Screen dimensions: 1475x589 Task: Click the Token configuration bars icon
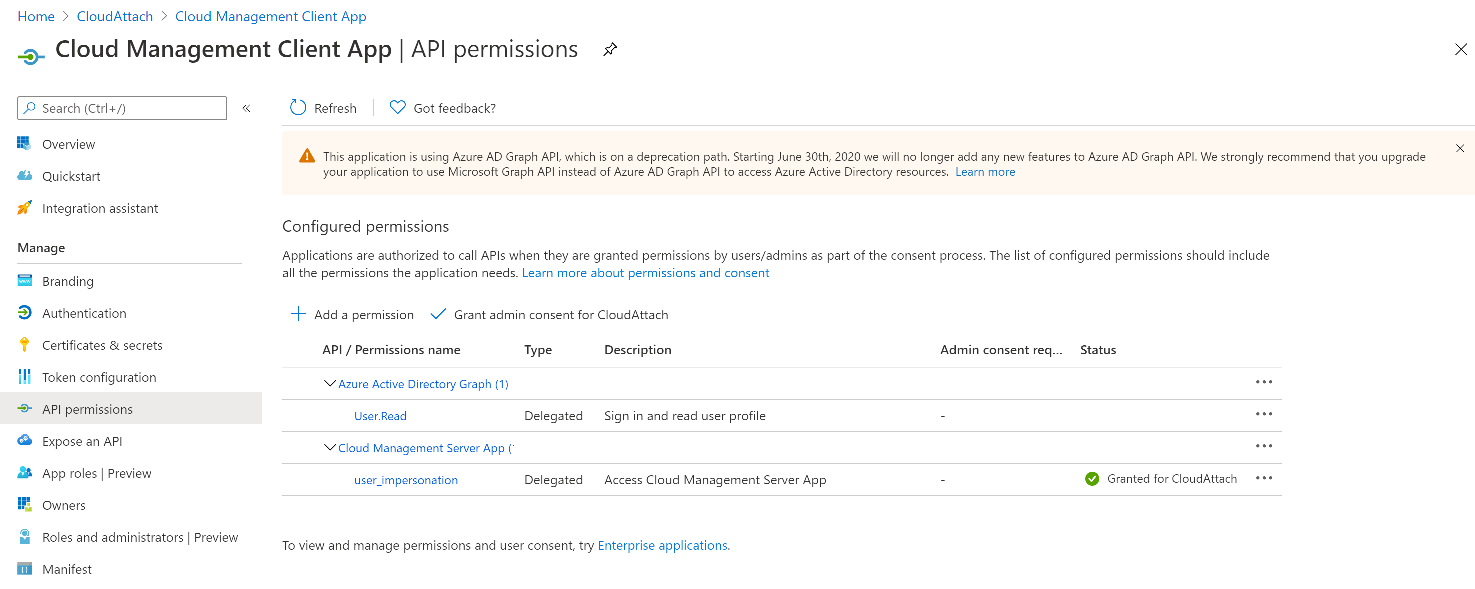click(x=25, y=377)
